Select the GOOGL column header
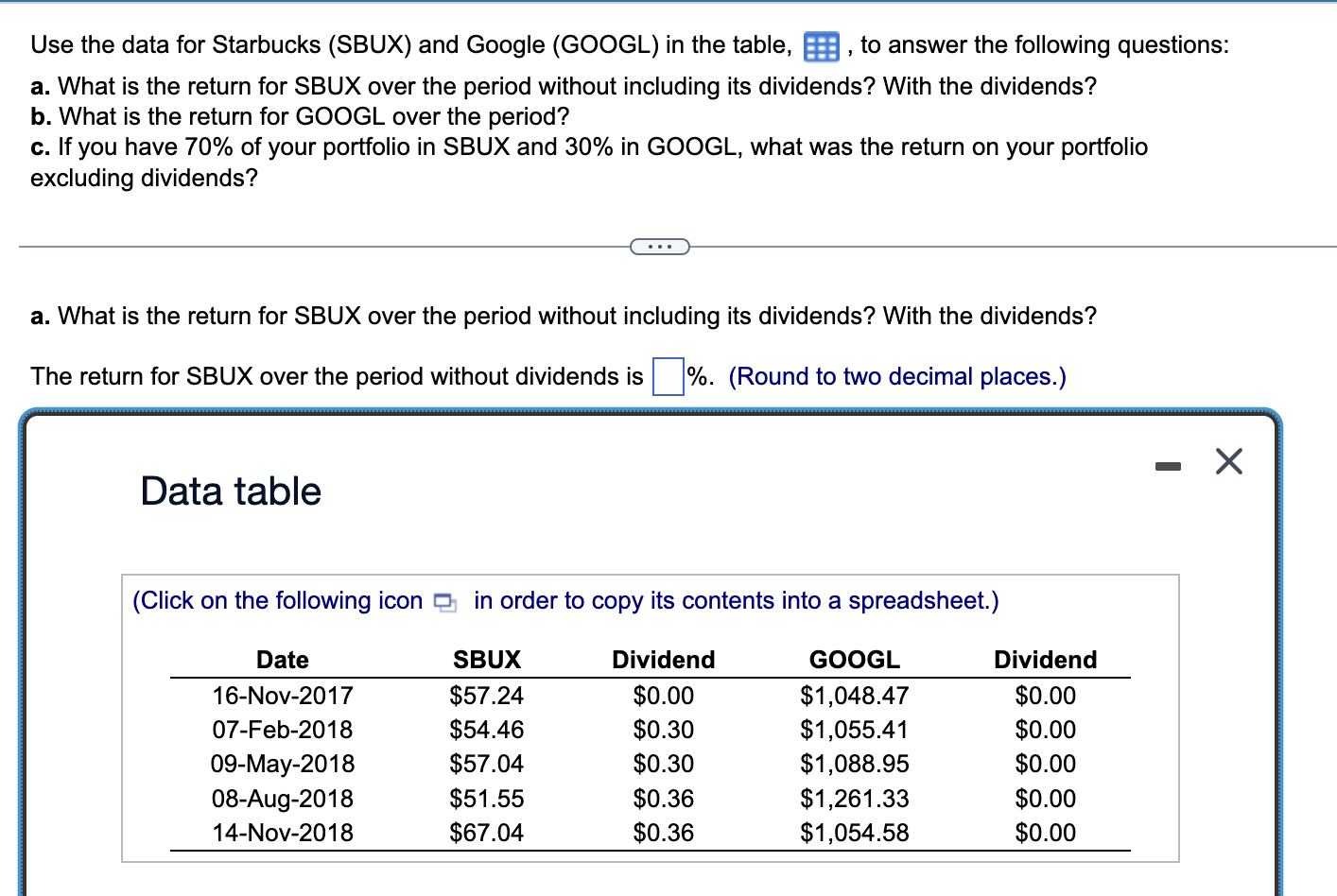Image resolution: width=1337 pixels, height=896 pixels. pyautogui.click(x=854, y=660)
